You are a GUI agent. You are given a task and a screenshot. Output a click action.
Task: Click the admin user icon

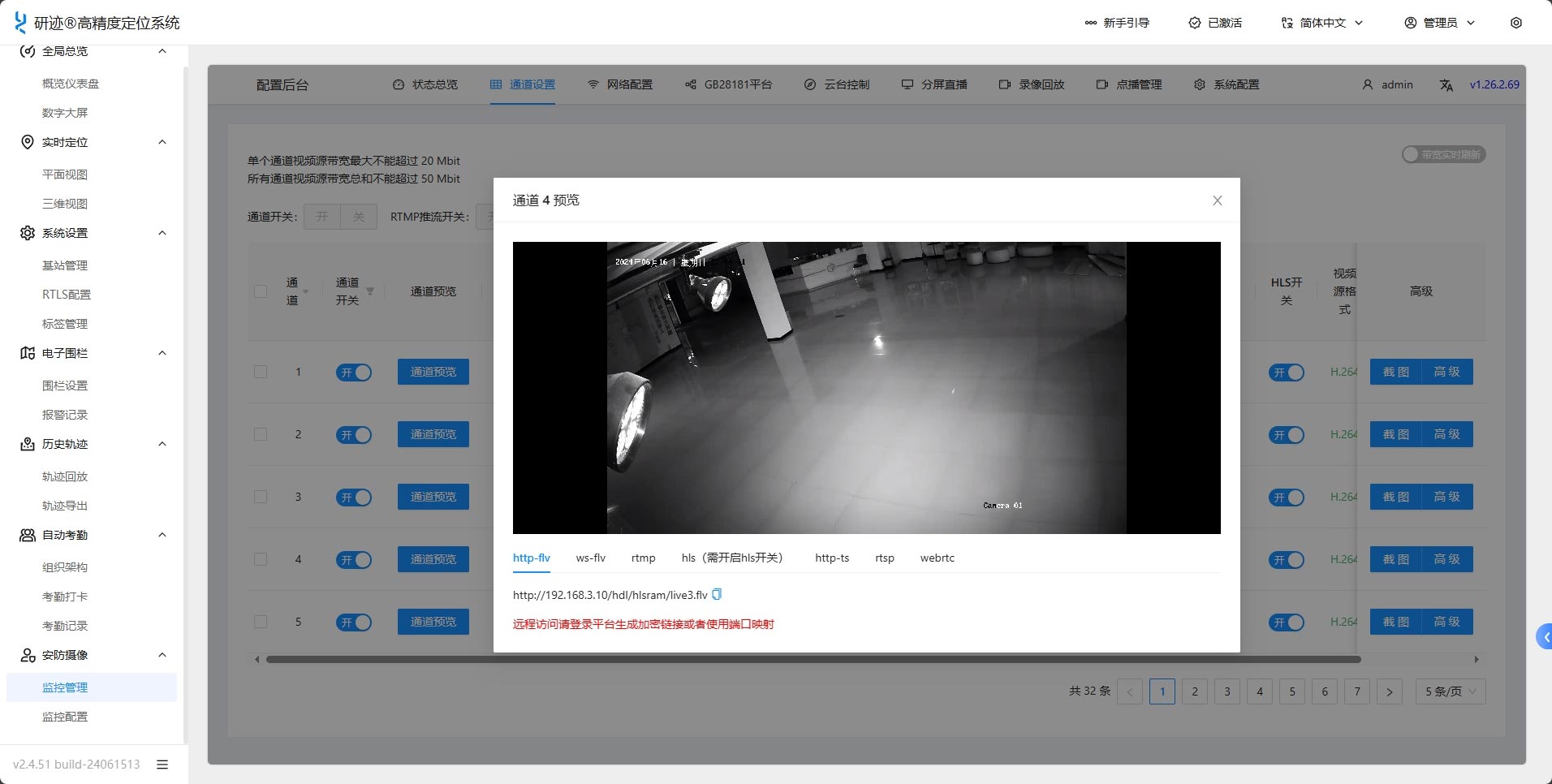(1368, 84)
